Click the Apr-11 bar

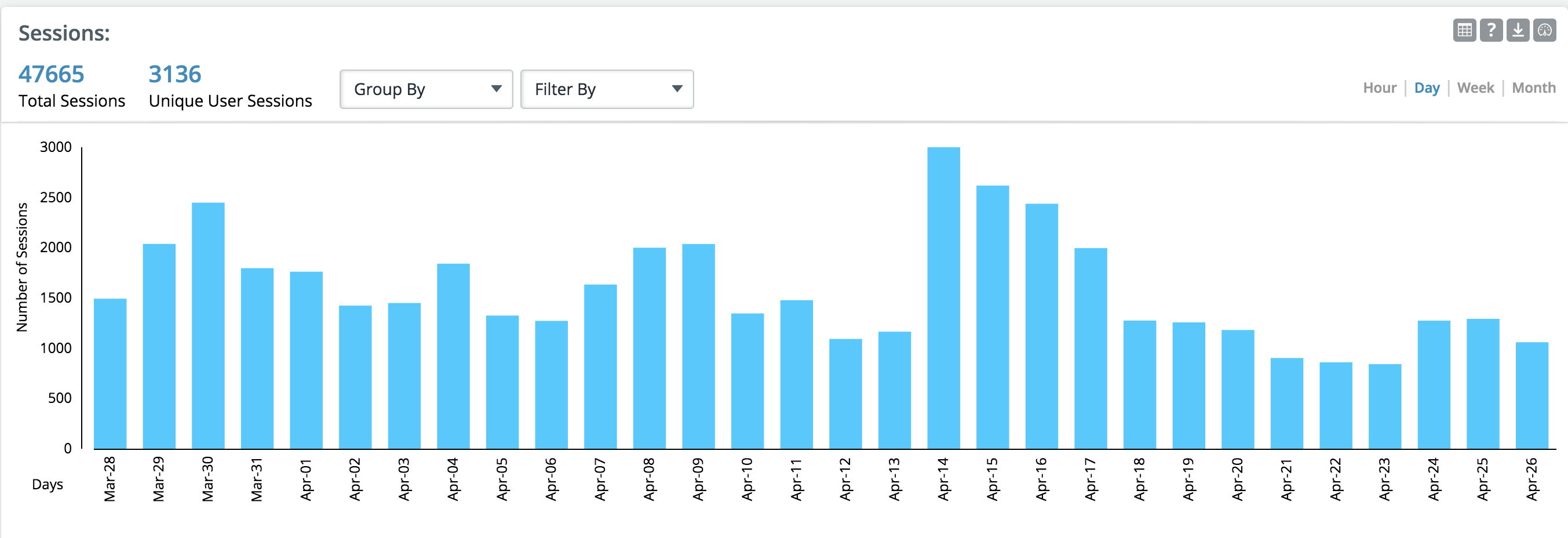click(797, 375)
